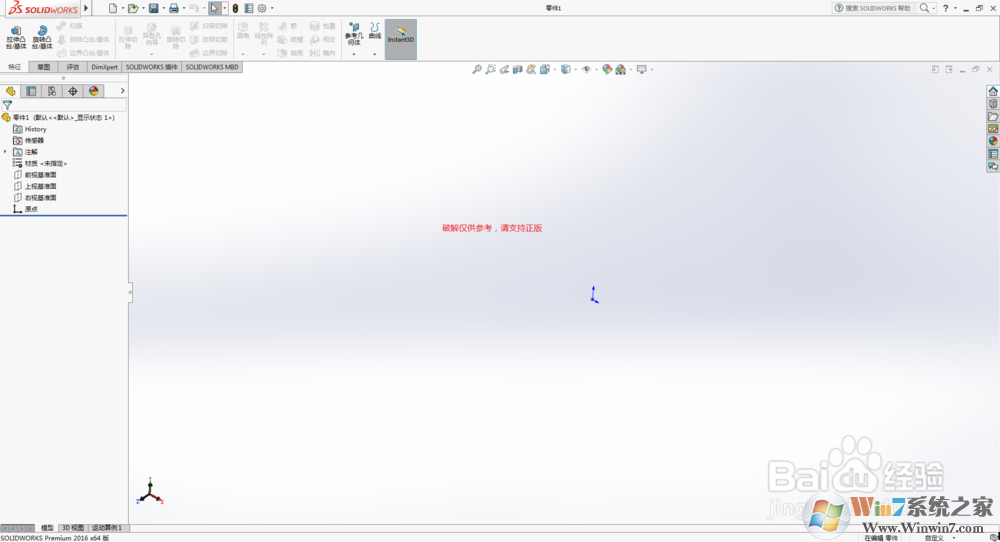Viewport: 1000px width, 542px height.
Task: Open dropdown arrow next to New icon
Action: 122,8
